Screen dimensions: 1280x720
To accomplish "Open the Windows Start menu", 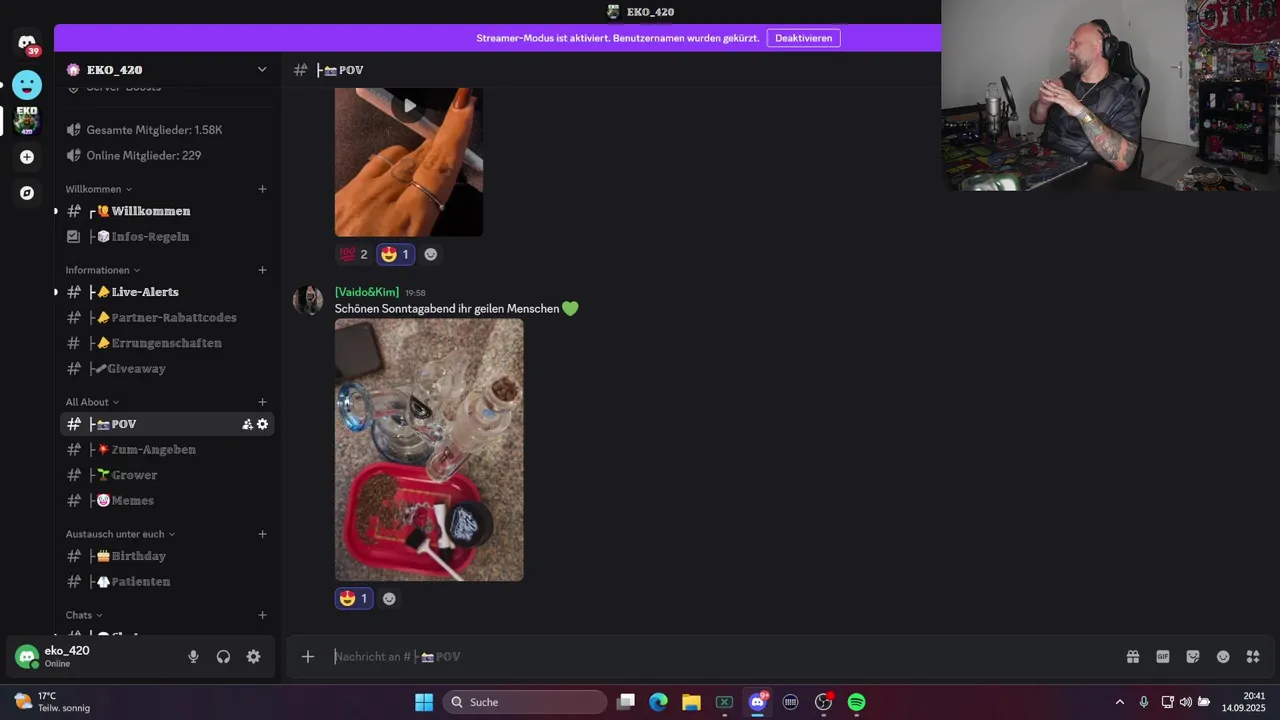I will tap(424, 702).
